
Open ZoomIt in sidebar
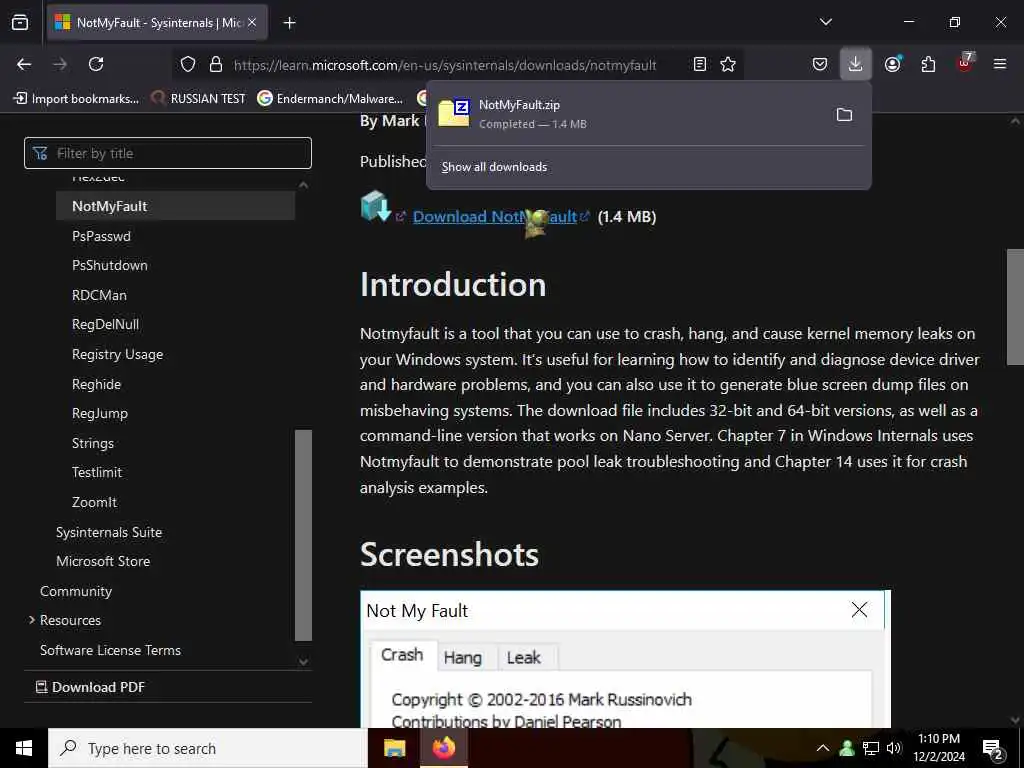[x=94, y=502]
